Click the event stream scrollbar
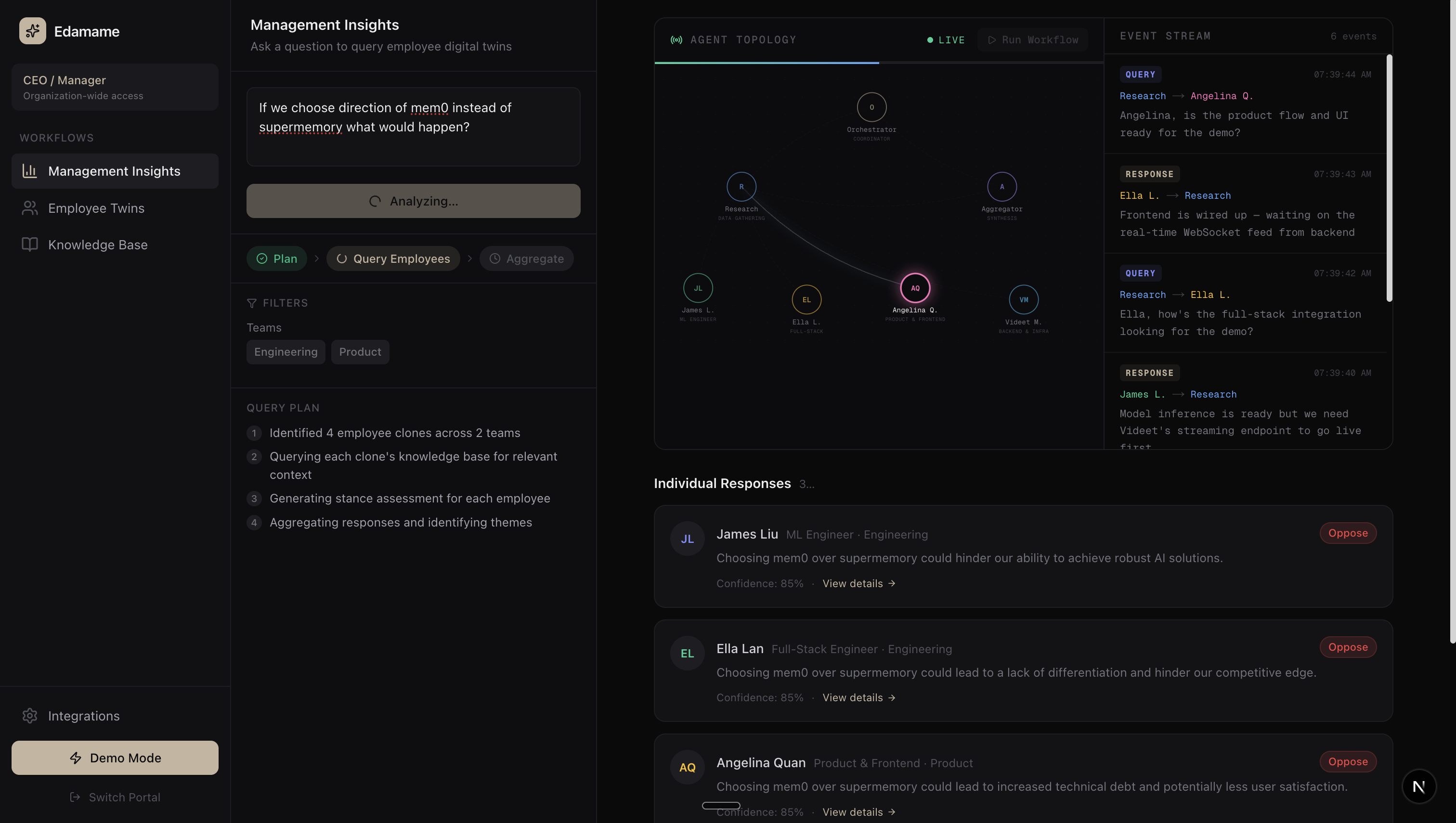Screen dimensions: 1456x823 [1389, 178]
